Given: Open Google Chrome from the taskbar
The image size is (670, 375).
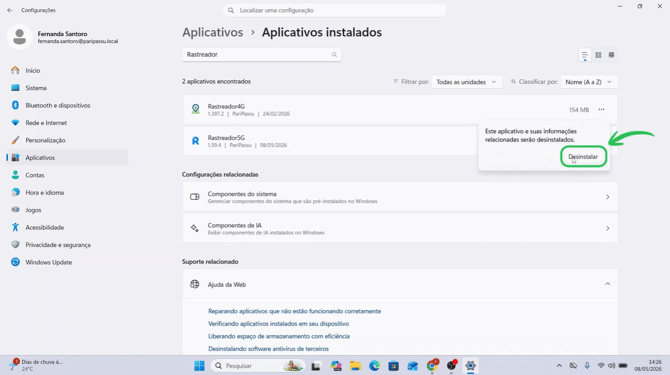Looking at the screenshot, I should (432, 366).
